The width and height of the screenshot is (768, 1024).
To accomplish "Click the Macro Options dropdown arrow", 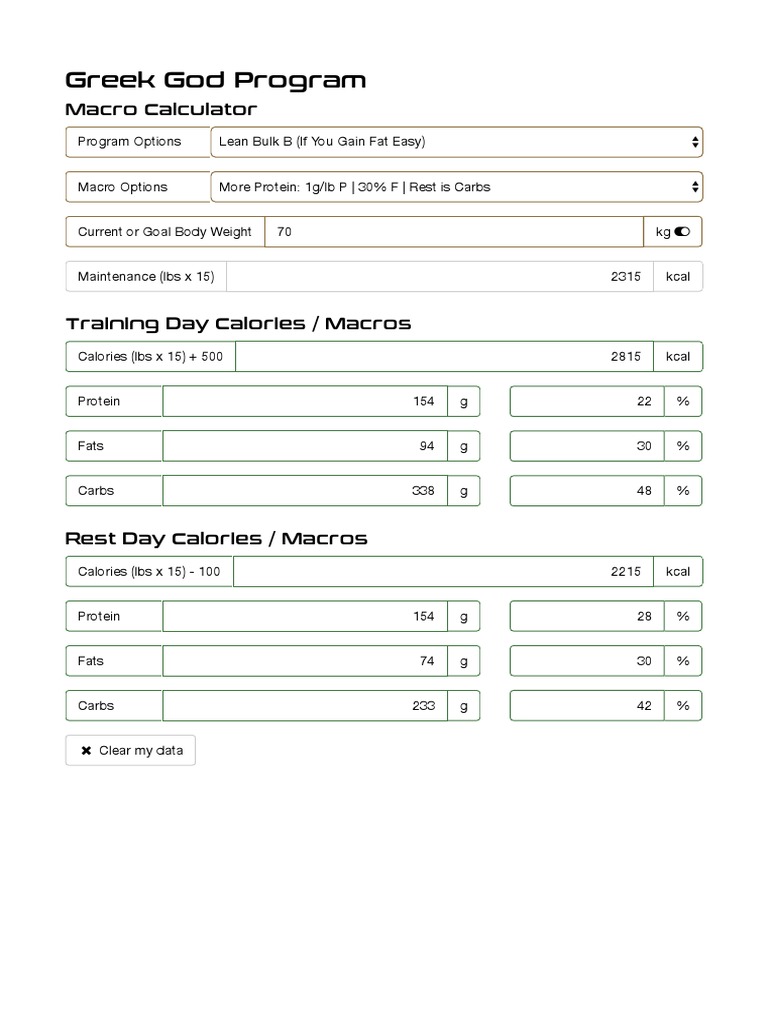I will [695, 187].
